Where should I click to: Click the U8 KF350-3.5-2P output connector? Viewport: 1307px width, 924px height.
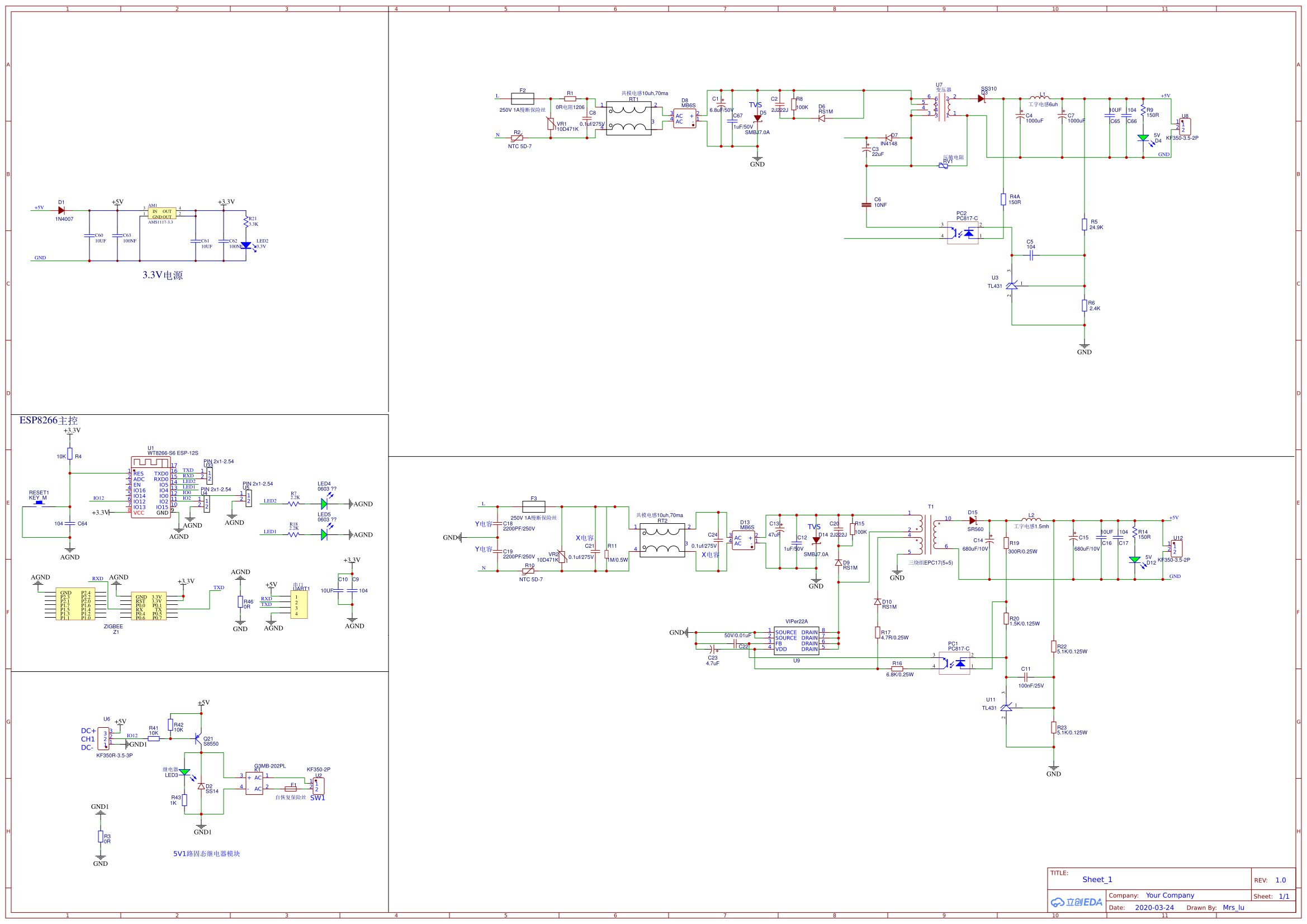[x=1185, y=126]
